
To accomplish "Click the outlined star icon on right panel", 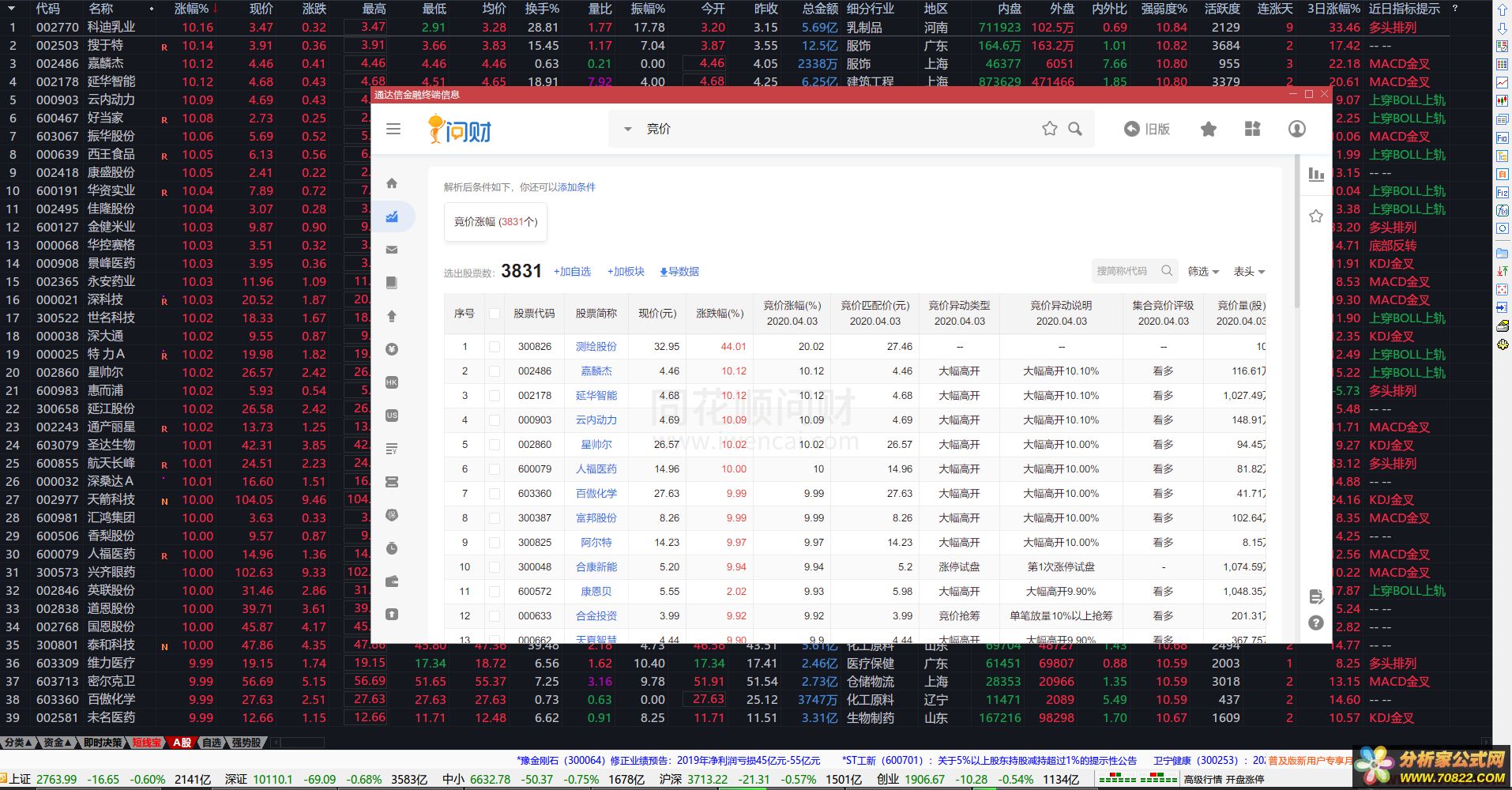I will click(x=1316, y=216).
